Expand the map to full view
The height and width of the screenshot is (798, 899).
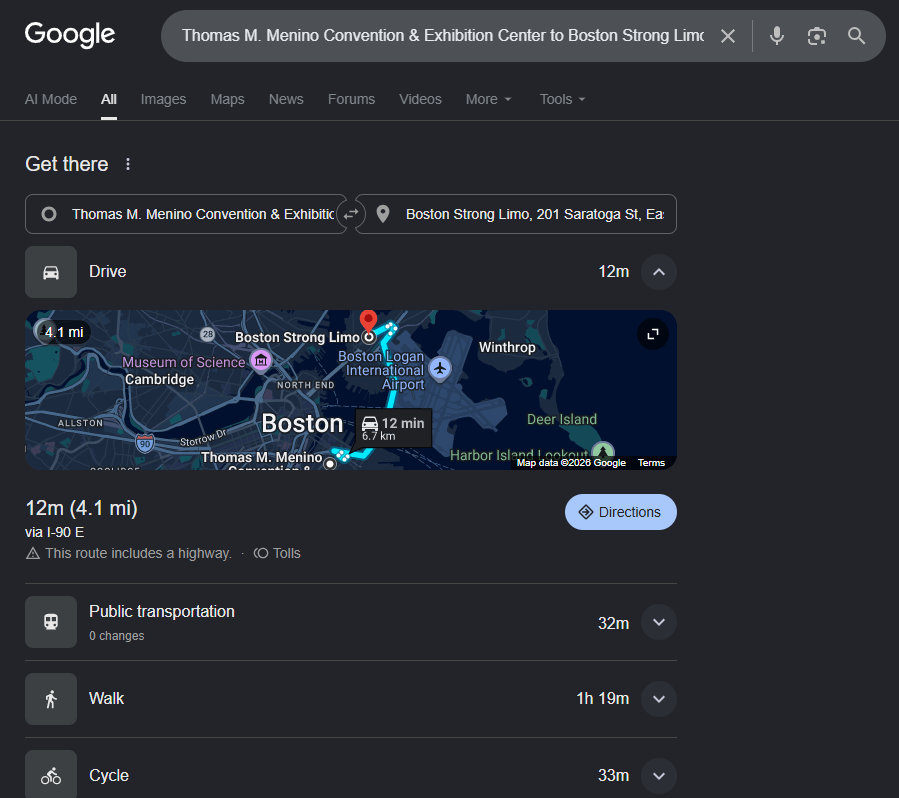(653, 334)
